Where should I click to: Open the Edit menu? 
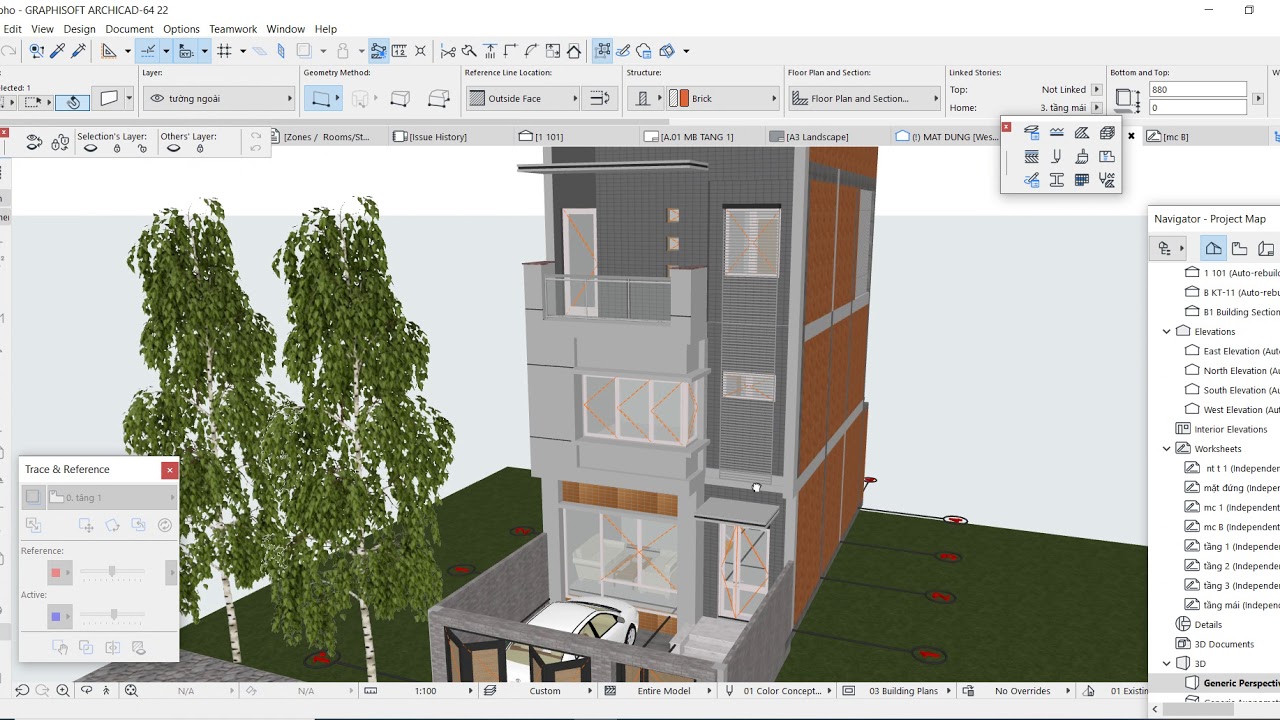point(12,29)
